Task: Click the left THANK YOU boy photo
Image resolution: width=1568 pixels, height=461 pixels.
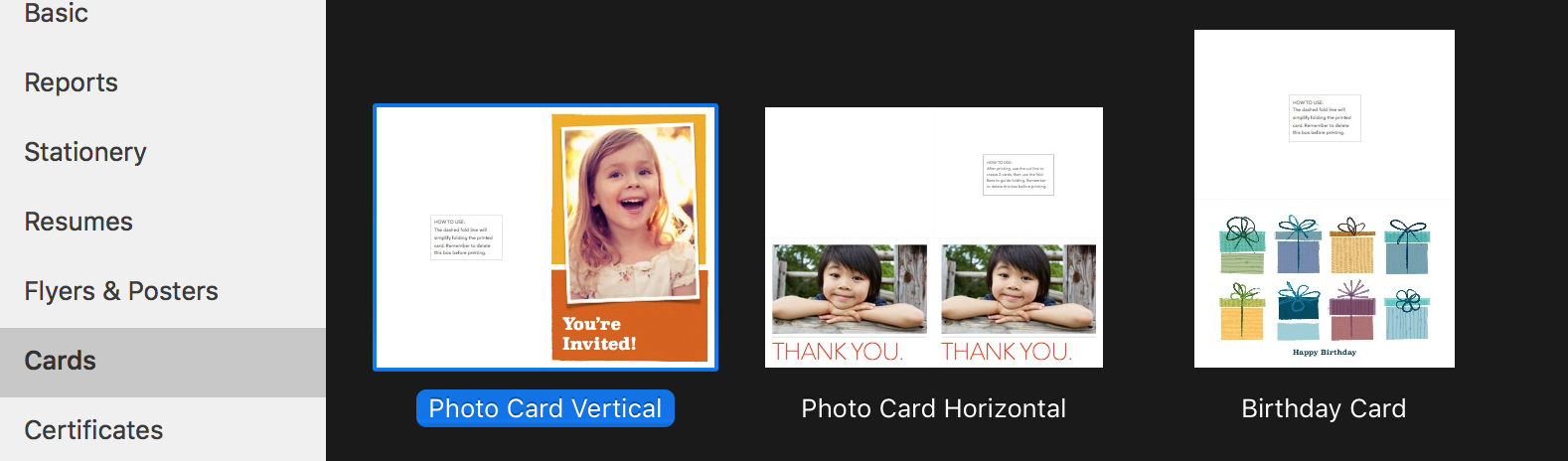Action: point(850,289)
